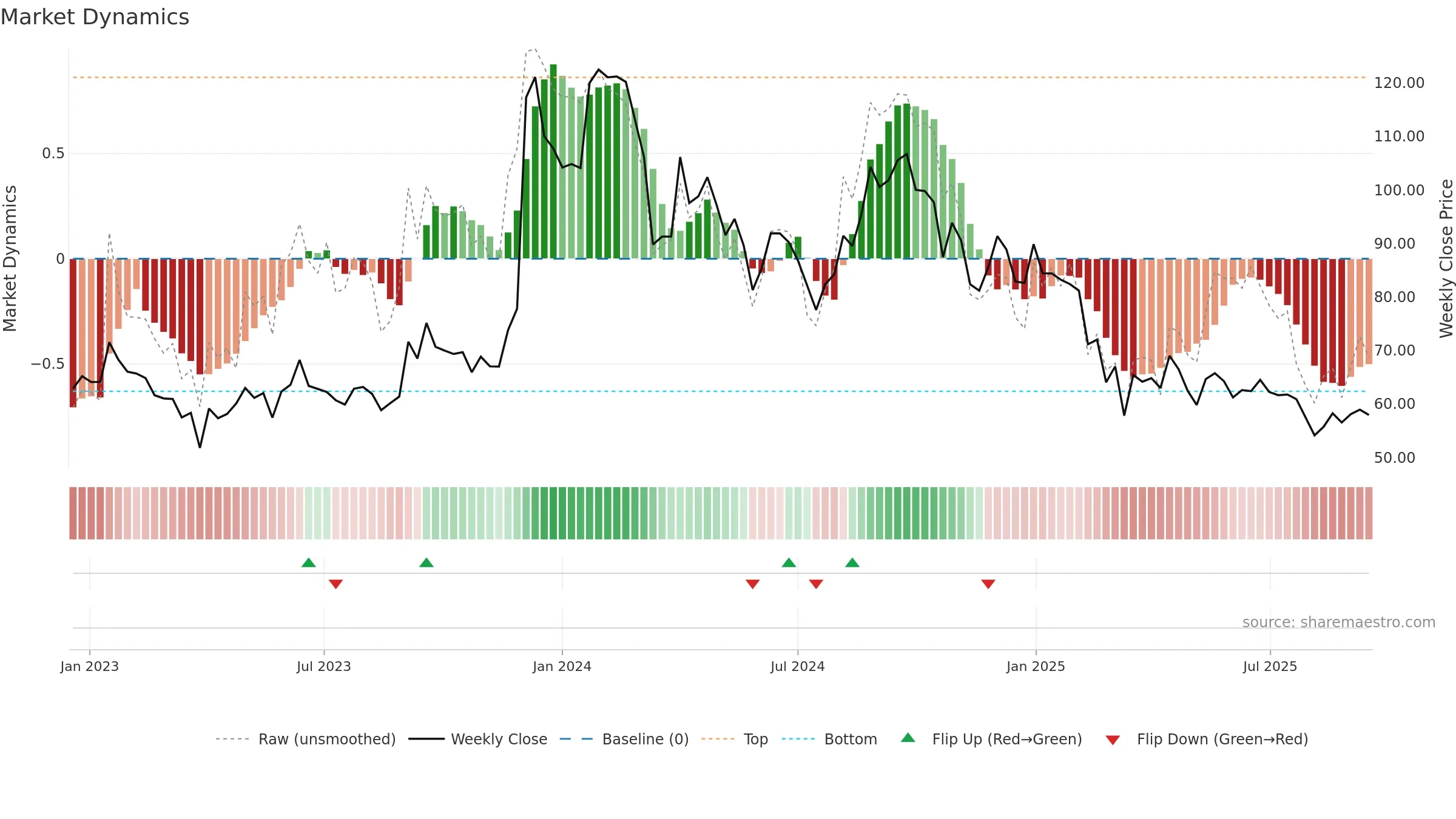Click the first dark red bar of the chart
The image size is (1456, 819).
[73, 332]
